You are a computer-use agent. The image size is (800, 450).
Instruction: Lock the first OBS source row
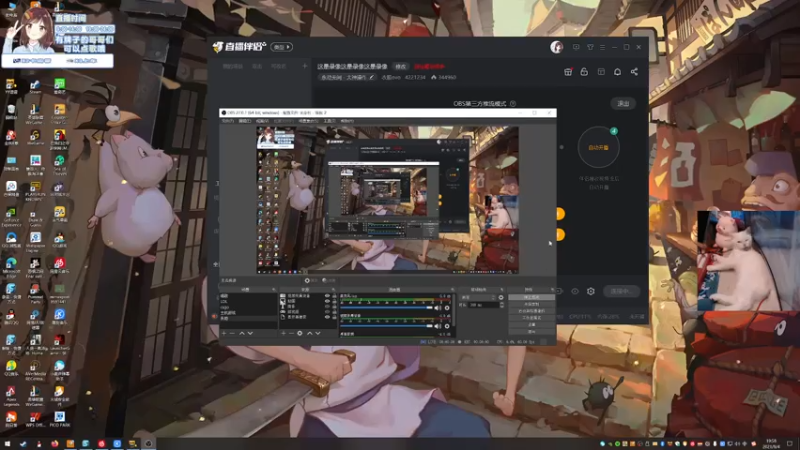(x=335, y=296)
